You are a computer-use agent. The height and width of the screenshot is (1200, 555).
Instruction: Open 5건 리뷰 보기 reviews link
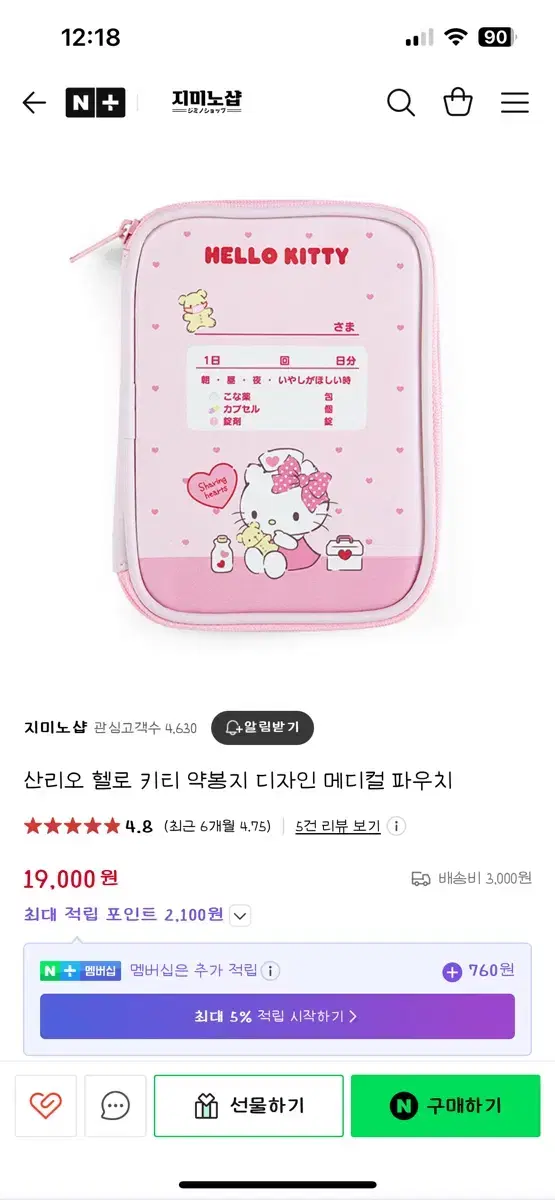(x=338, y=827)
